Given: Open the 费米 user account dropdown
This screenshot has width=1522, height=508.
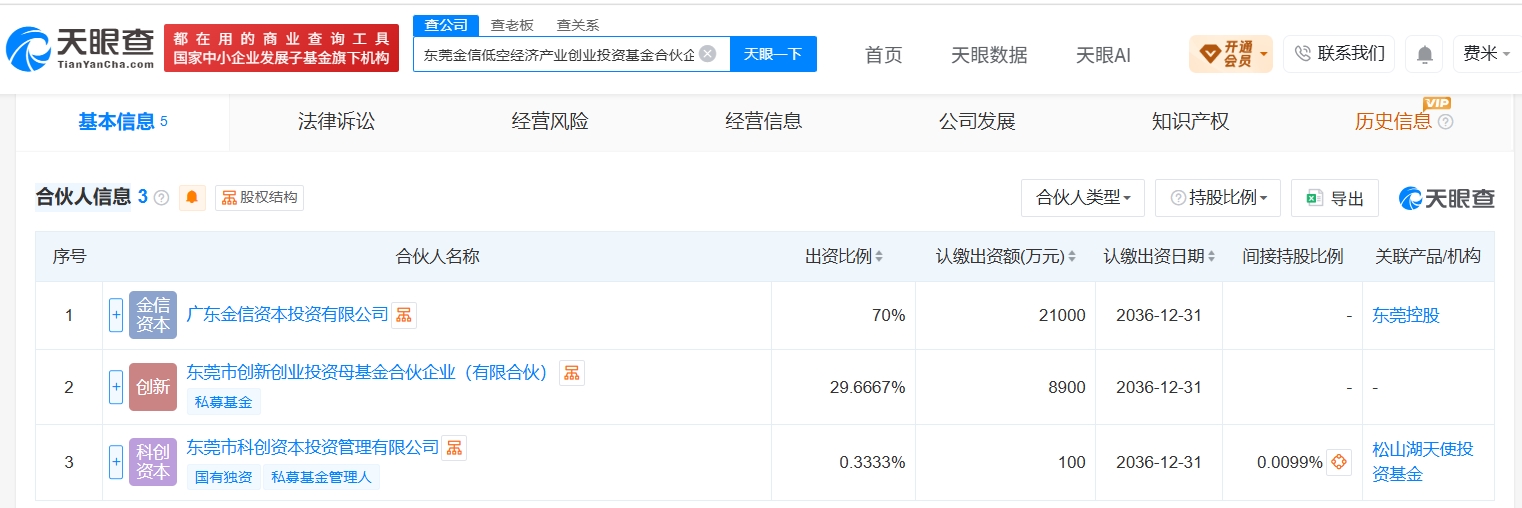Looking at the screenshot, I should 1486,54.
